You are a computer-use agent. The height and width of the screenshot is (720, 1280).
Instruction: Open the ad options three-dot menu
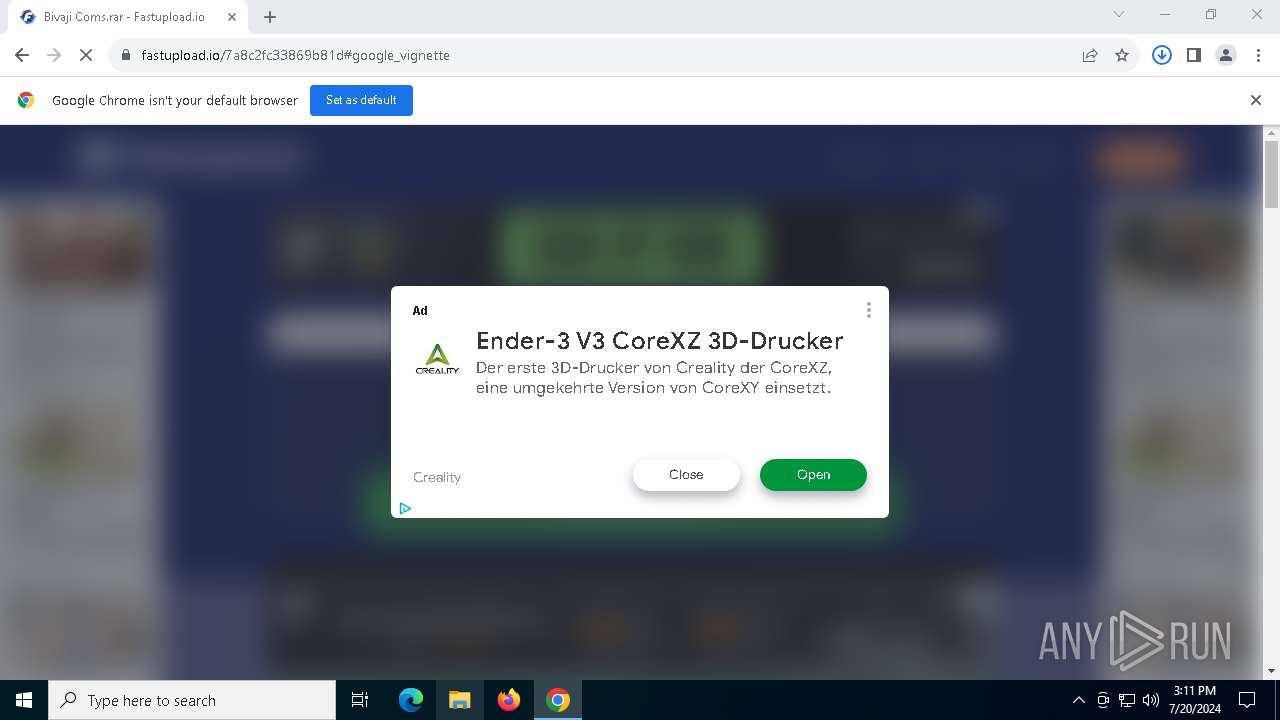[869, 310]
